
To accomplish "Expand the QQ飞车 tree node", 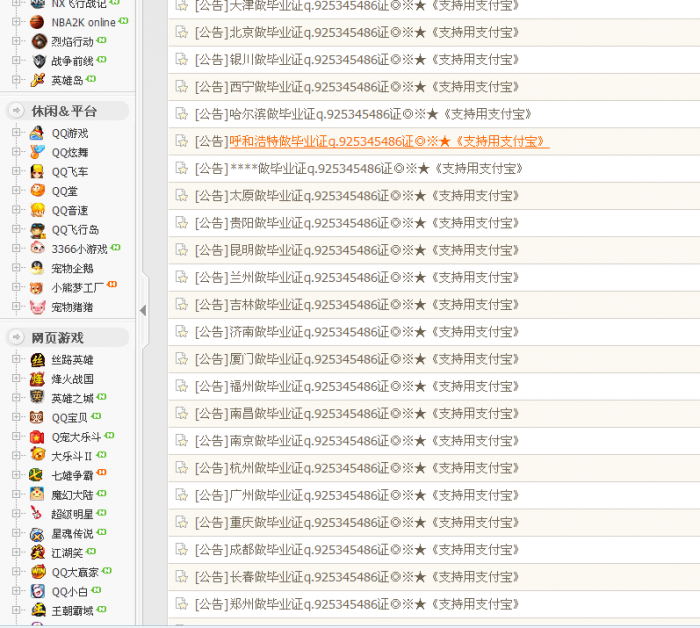I will (x=16, y=171).
